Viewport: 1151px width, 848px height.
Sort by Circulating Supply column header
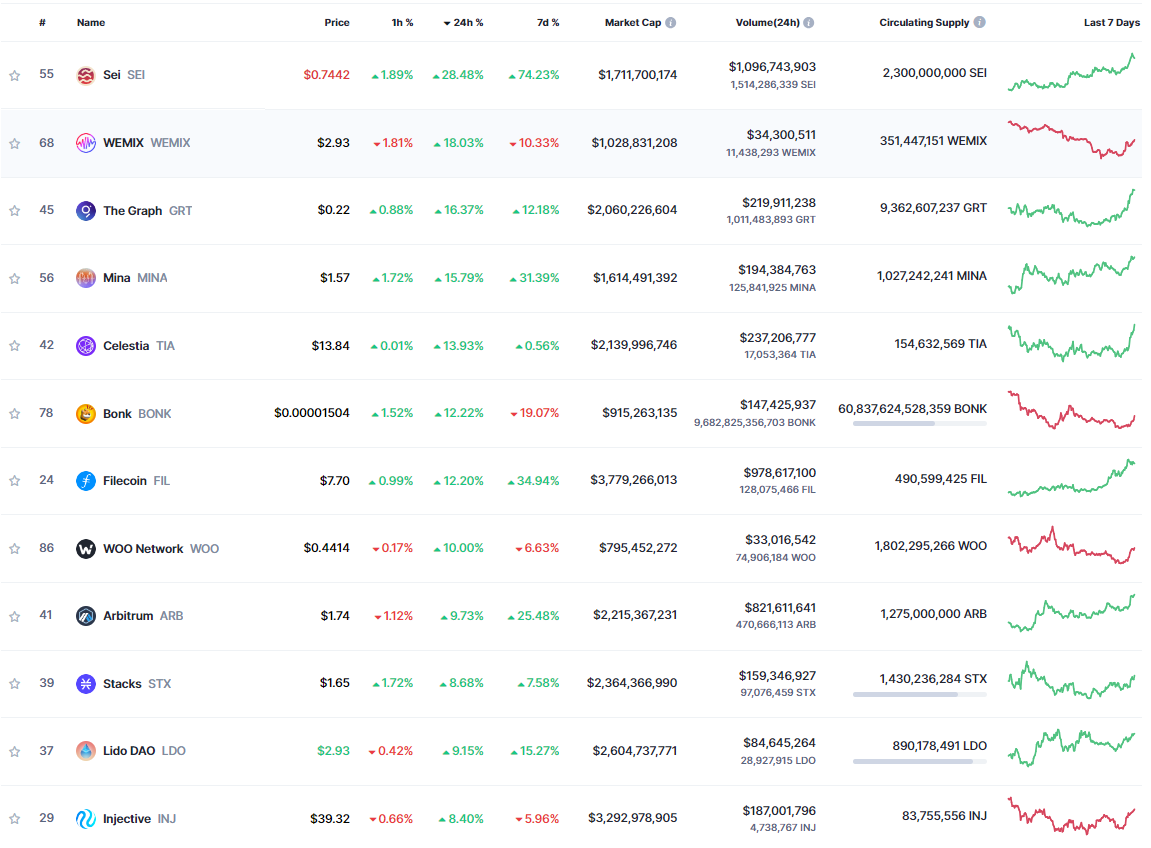(924, 23)
